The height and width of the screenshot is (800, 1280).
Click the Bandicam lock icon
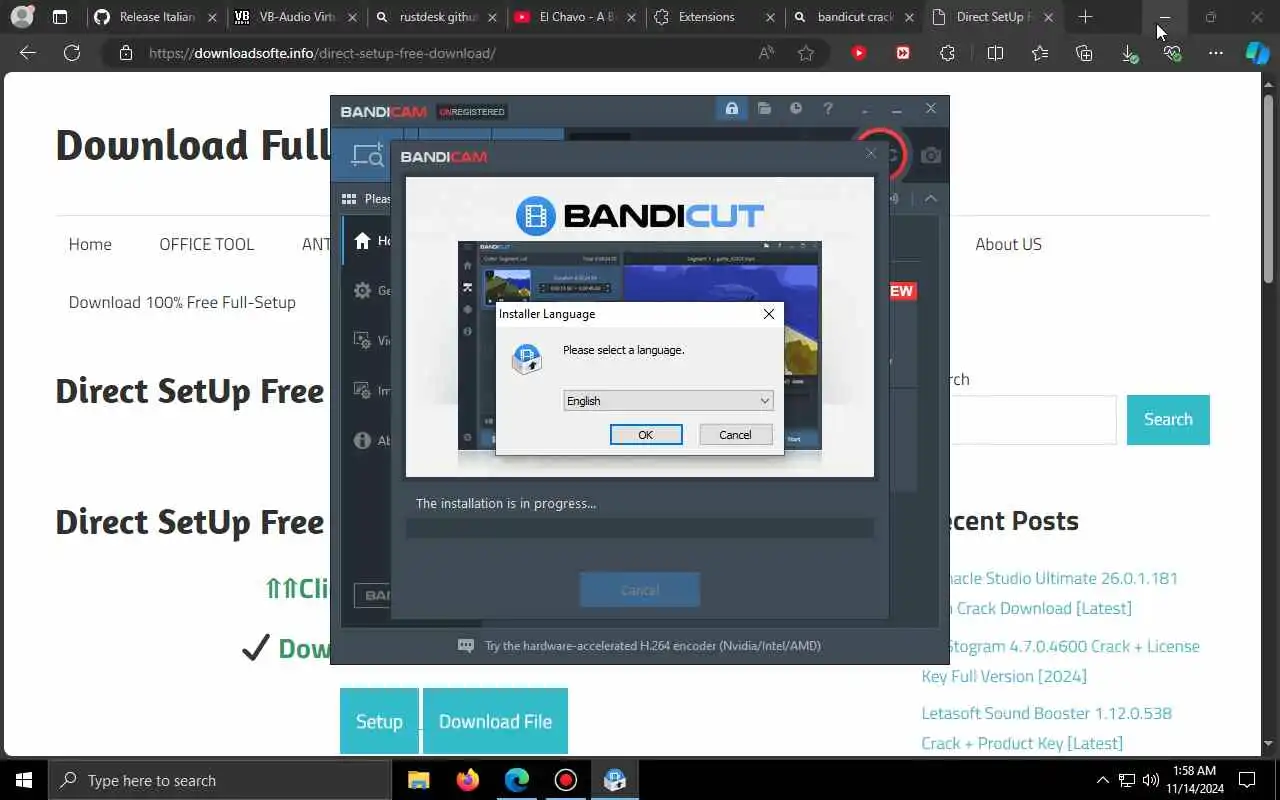[732, 109]
